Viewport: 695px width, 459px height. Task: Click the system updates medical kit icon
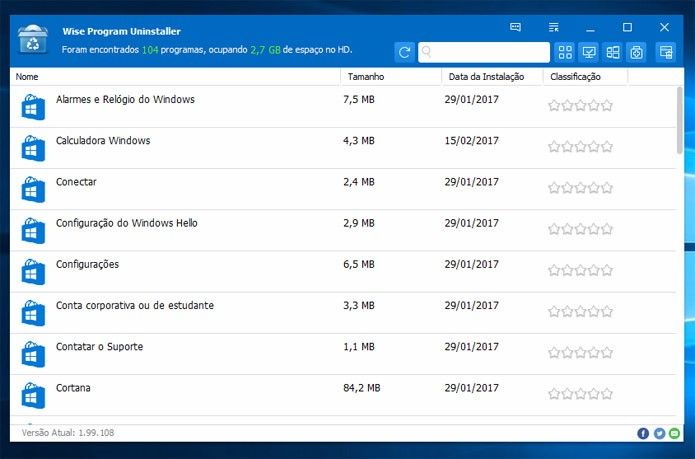(x=636, y=52)
